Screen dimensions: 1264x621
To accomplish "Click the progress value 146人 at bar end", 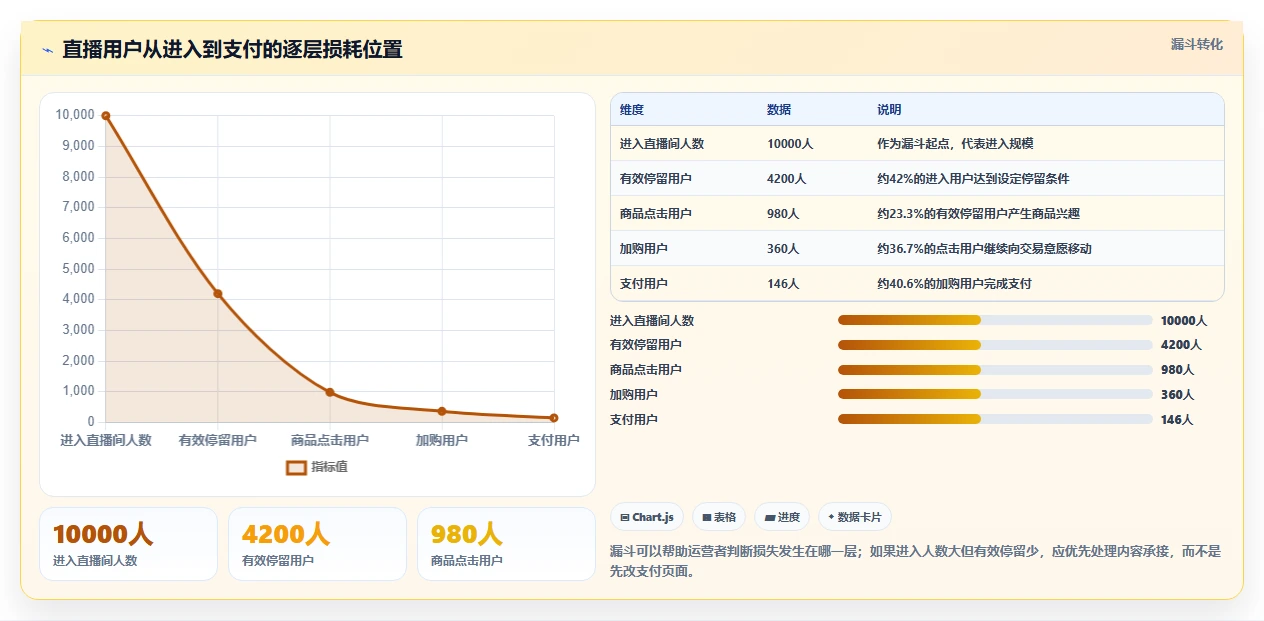I will 1177,419.
